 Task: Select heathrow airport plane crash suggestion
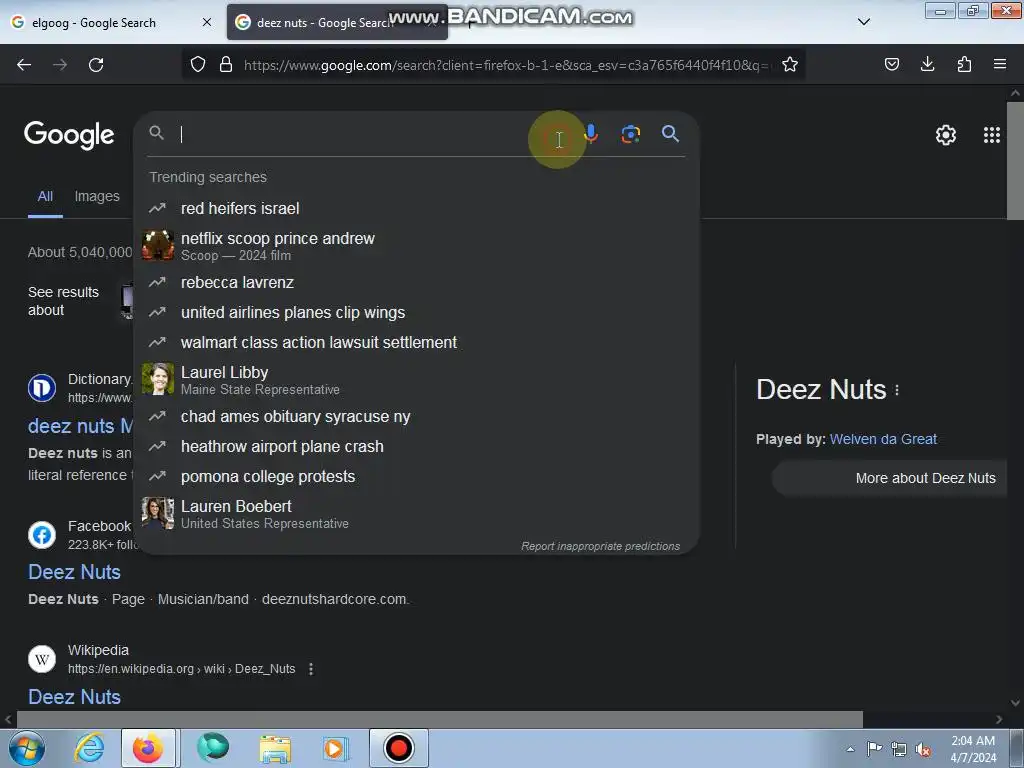click(x=417, y=447)
